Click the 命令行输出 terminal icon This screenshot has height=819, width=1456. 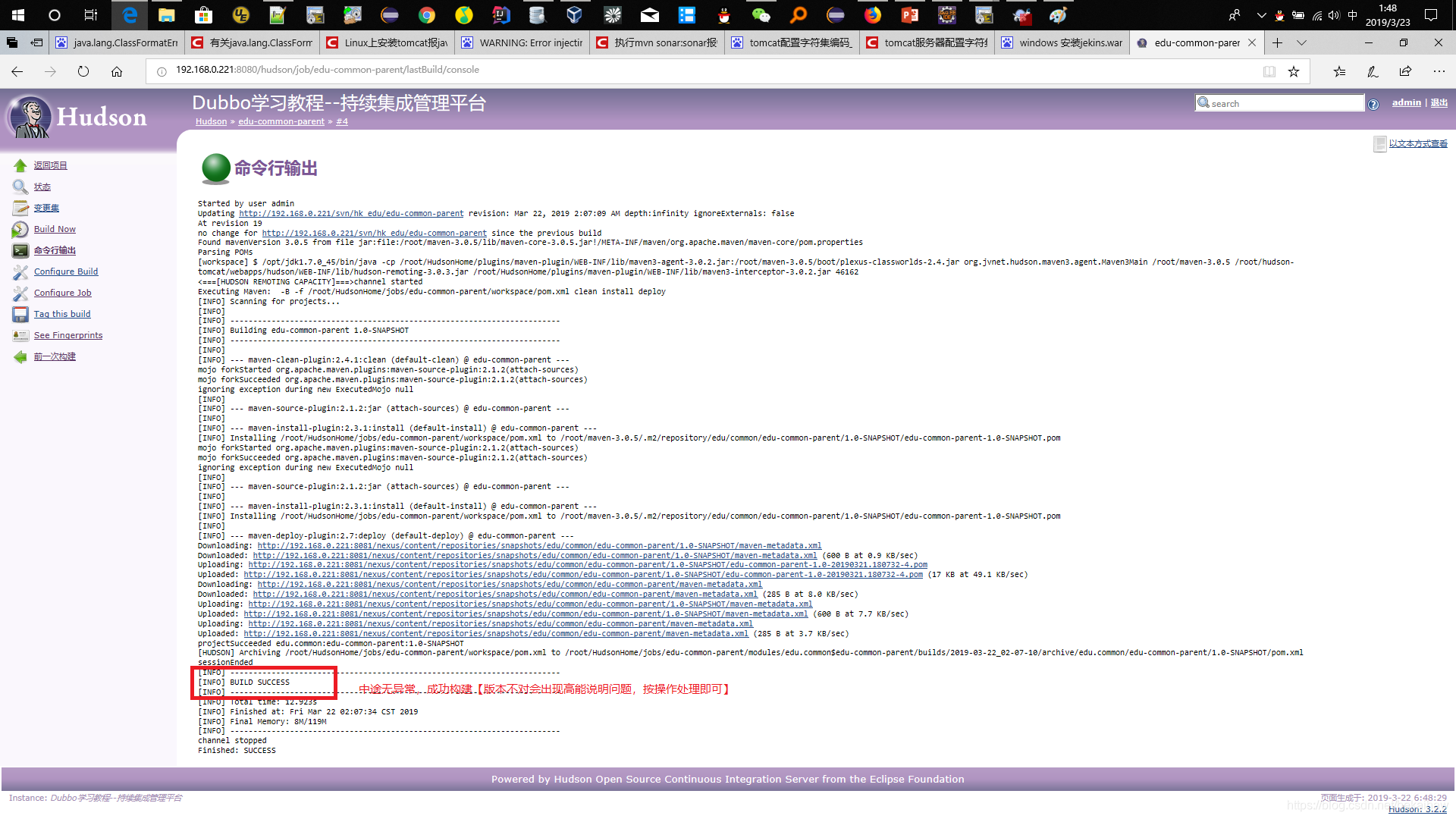coord(20,250)
